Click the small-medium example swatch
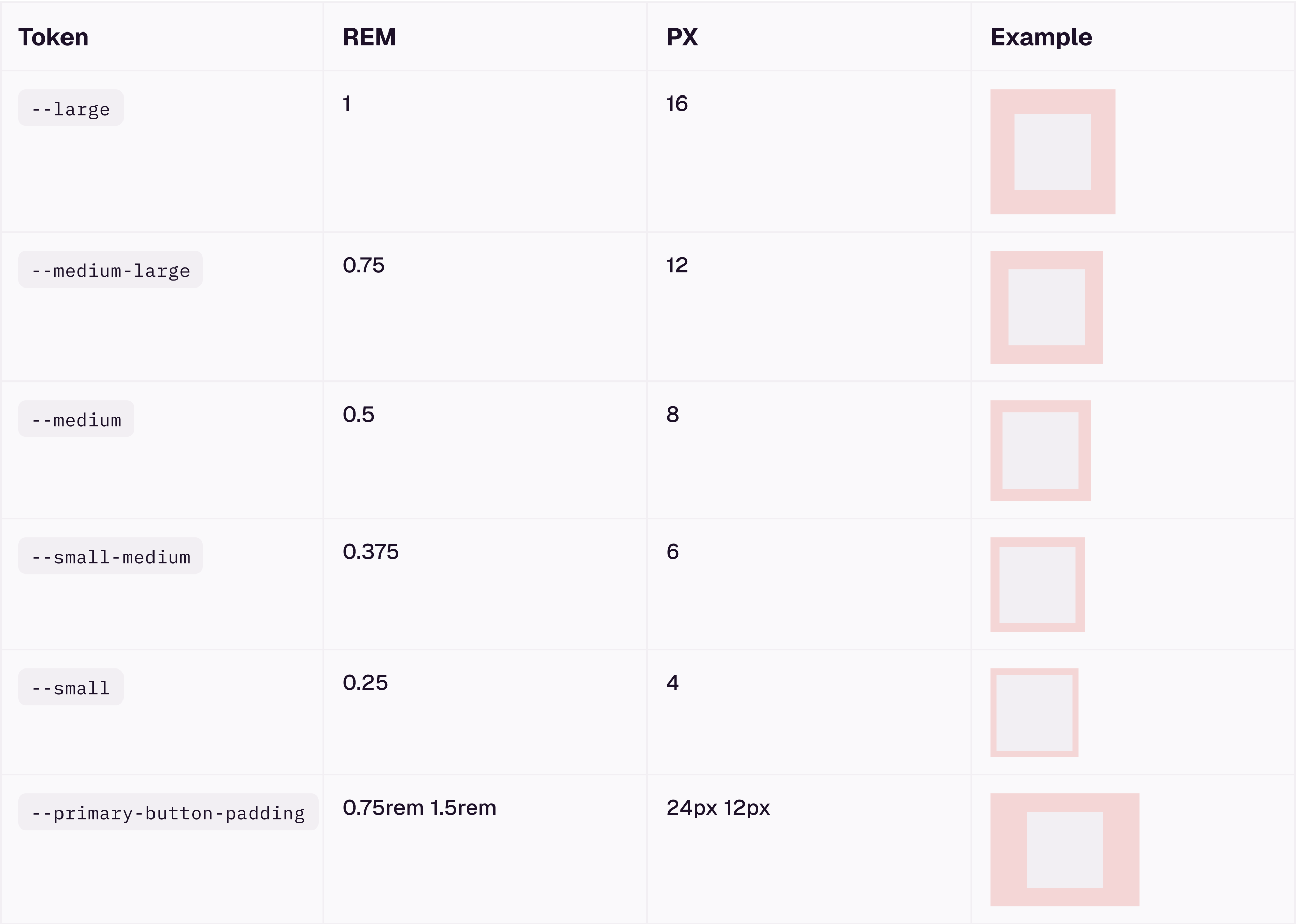Screen dimensions: 1296x924 coord(1037,585)
